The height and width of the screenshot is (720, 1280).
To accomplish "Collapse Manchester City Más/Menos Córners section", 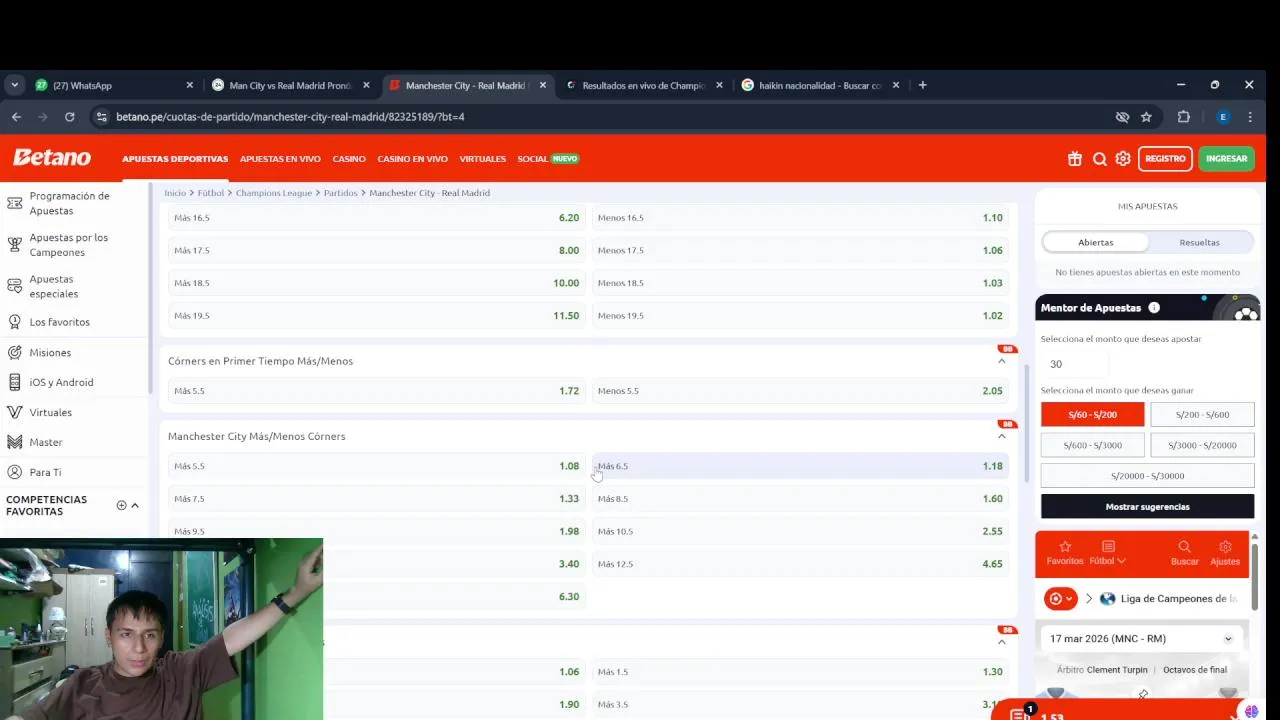I will [x=1001, y=436].
